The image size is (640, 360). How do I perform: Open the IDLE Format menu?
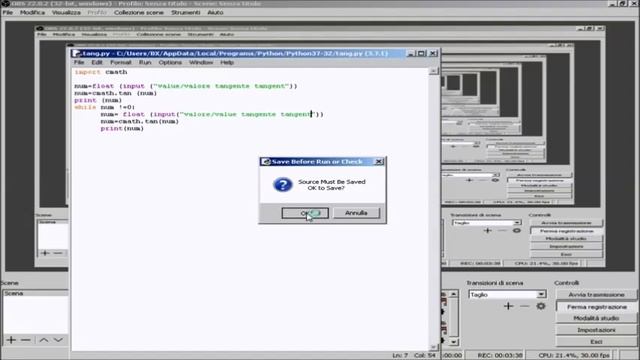coord(121,62)
